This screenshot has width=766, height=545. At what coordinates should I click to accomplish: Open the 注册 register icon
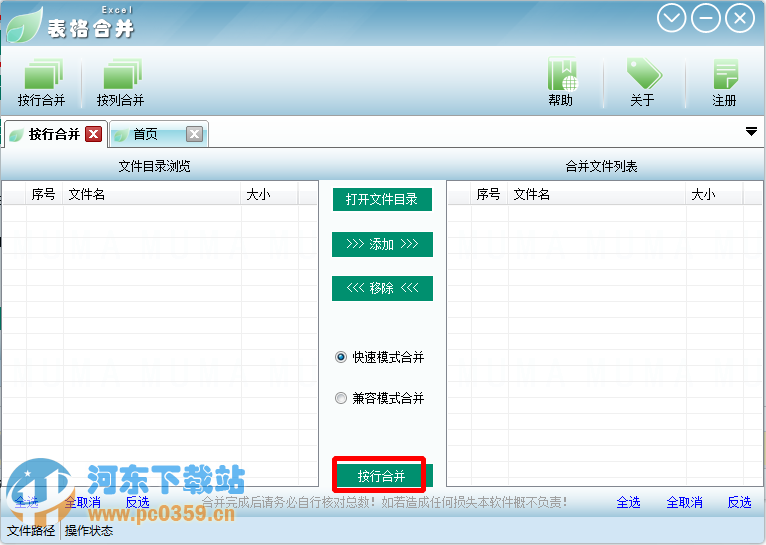coord(724,82)
